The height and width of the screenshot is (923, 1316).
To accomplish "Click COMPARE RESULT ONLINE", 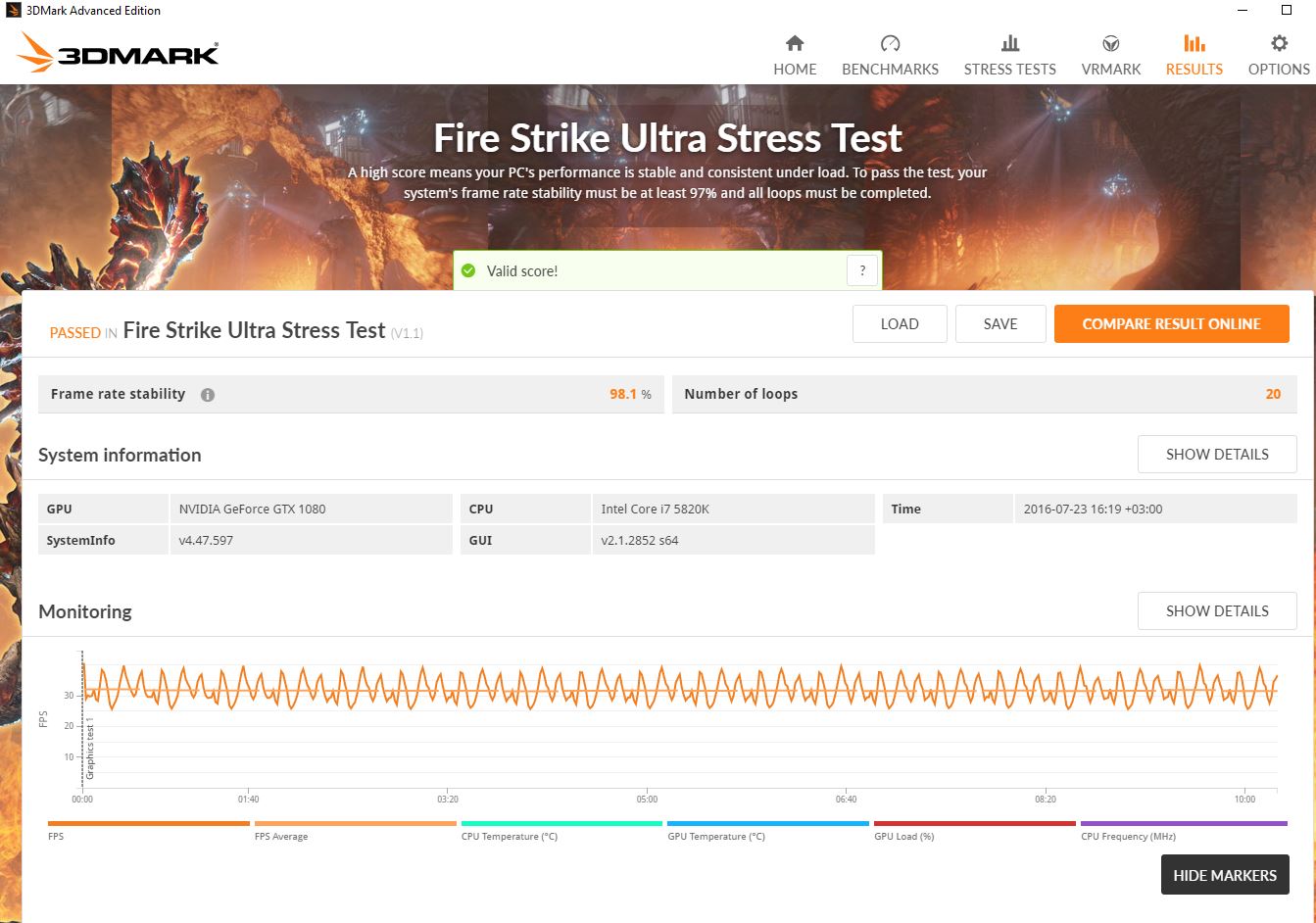I will (x=1172, y=324).
